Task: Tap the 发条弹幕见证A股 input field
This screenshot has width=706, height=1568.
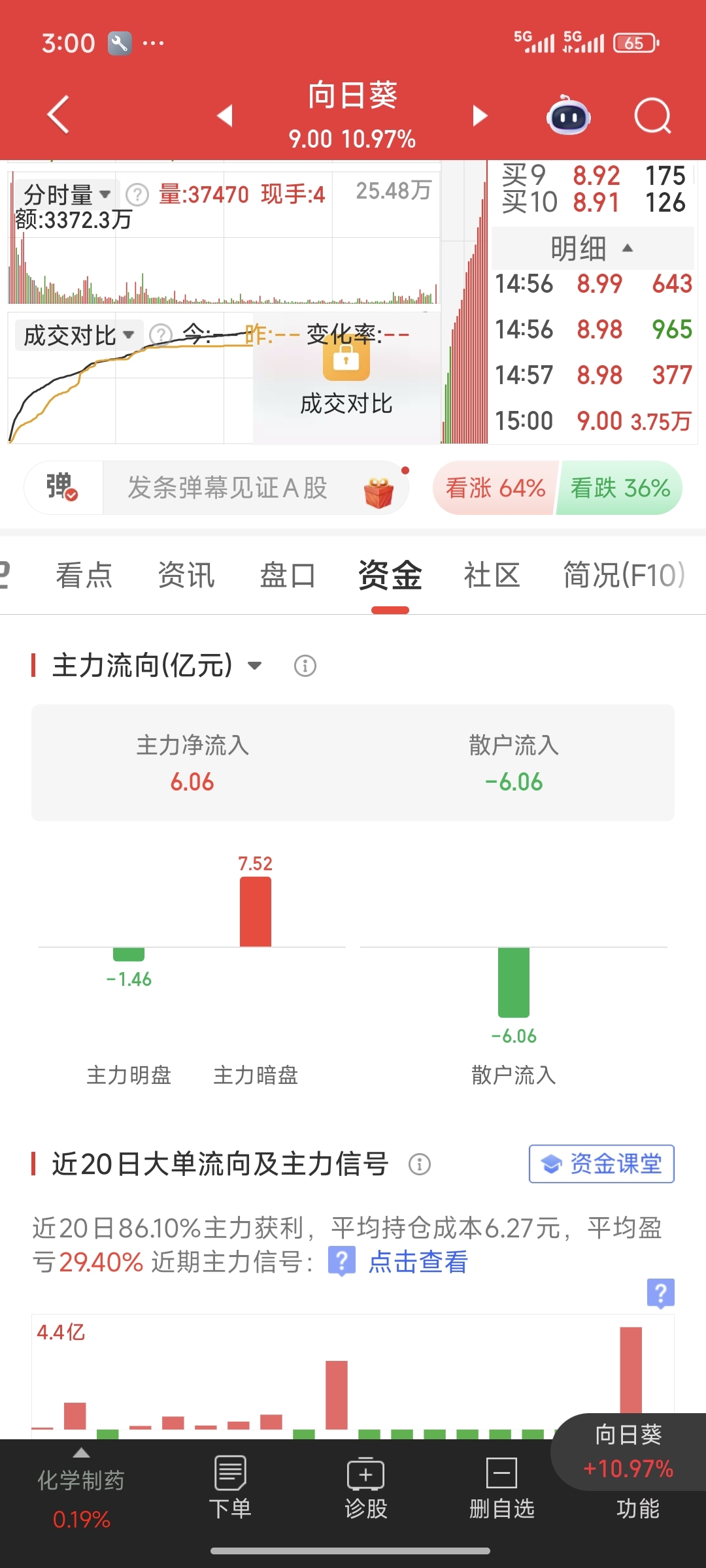Action: 227,488
